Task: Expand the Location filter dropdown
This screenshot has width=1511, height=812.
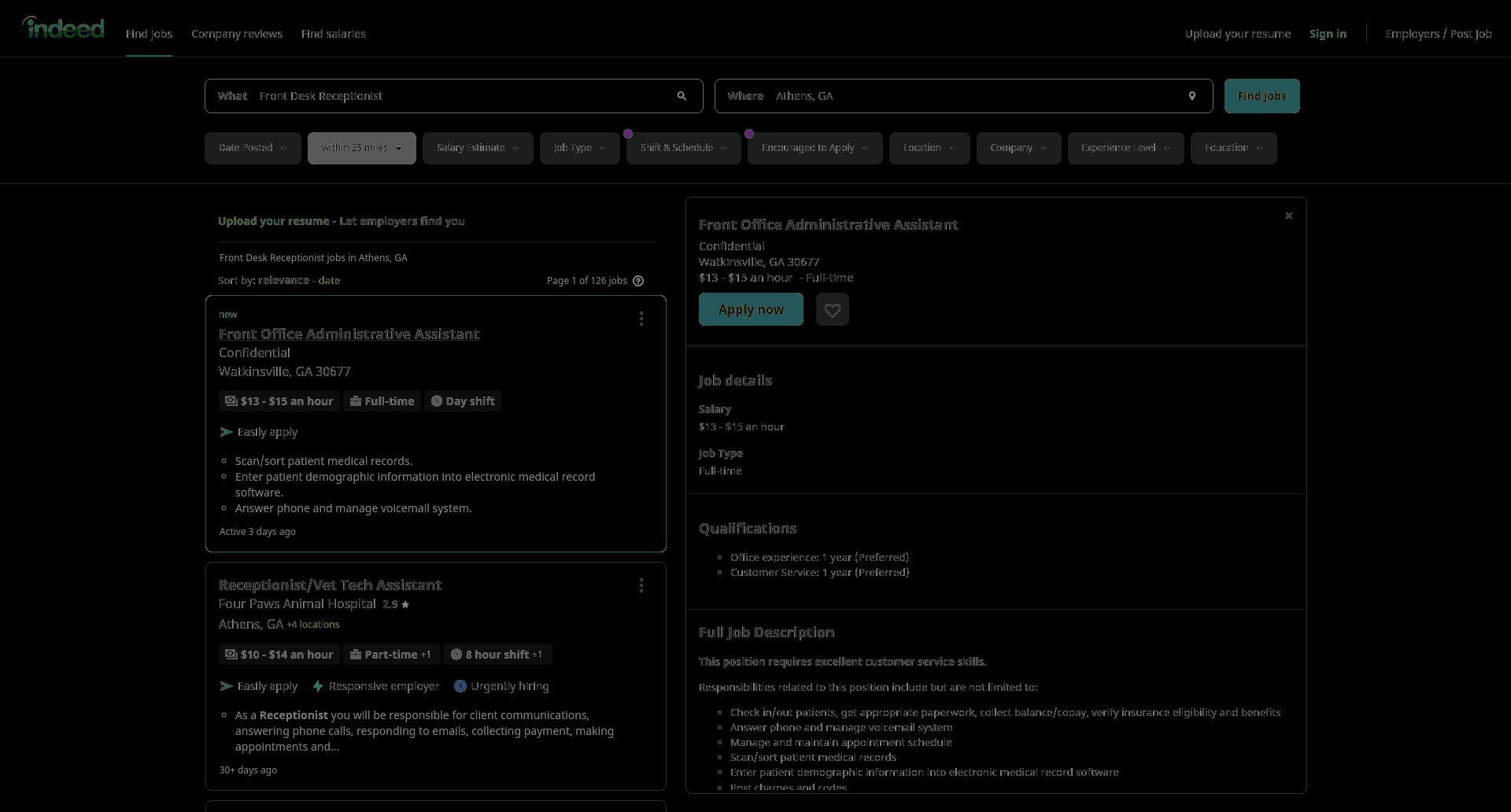Action: [x=929, y=148]
